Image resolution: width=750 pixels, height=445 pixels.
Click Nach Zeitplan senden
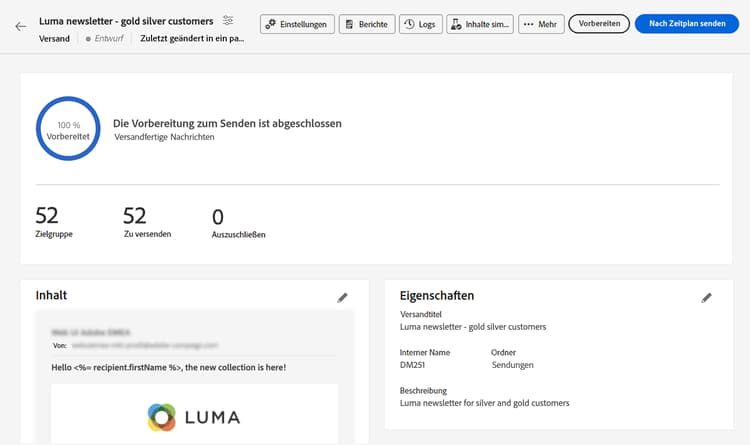686,24
